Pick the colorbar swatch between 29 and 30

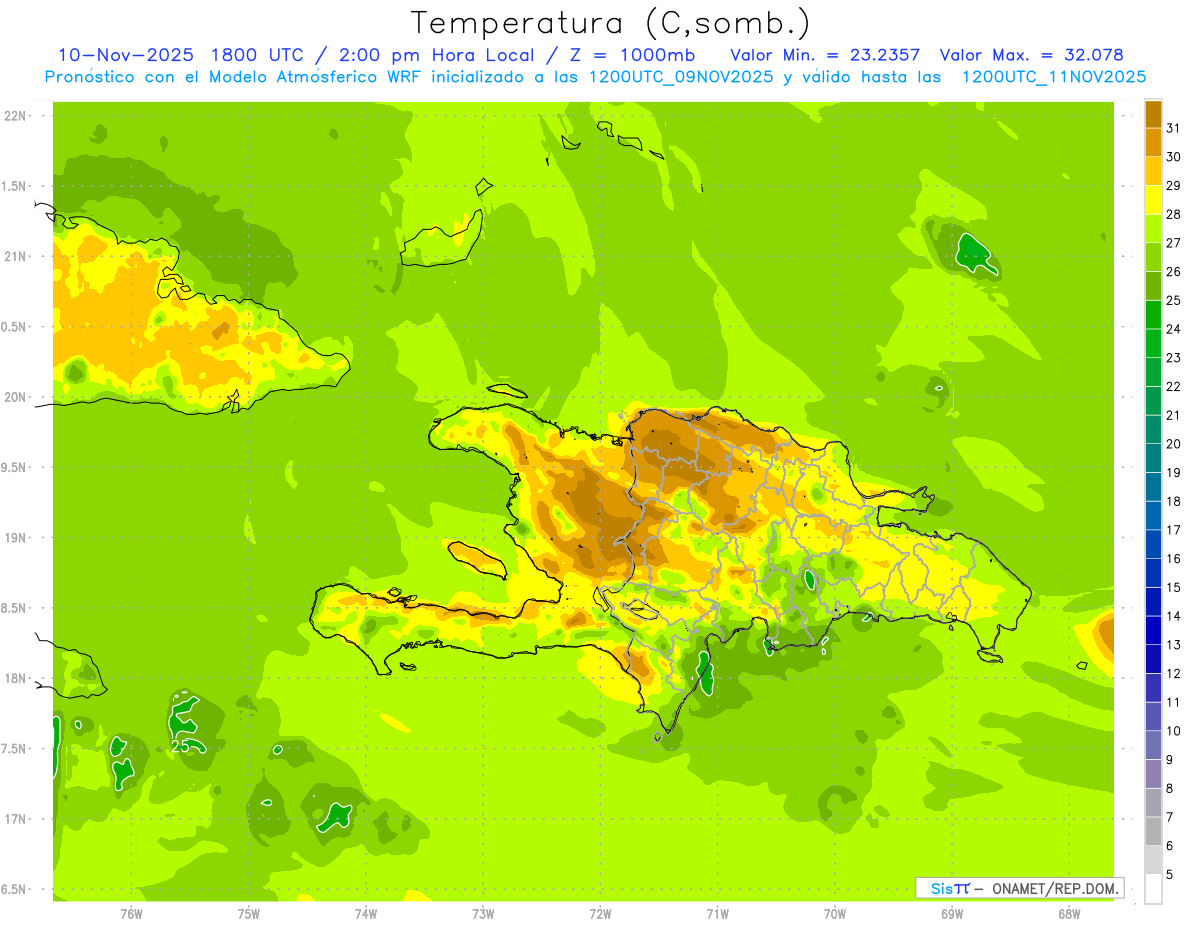1153,171
